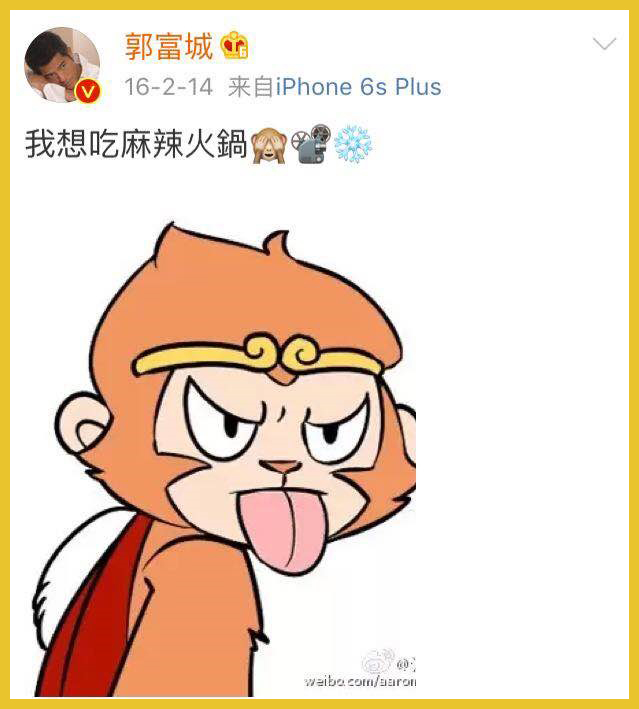This screenshot has height=709, width=639.
Task: Click the orange verified V badge
Action: (x=88, y=91)
